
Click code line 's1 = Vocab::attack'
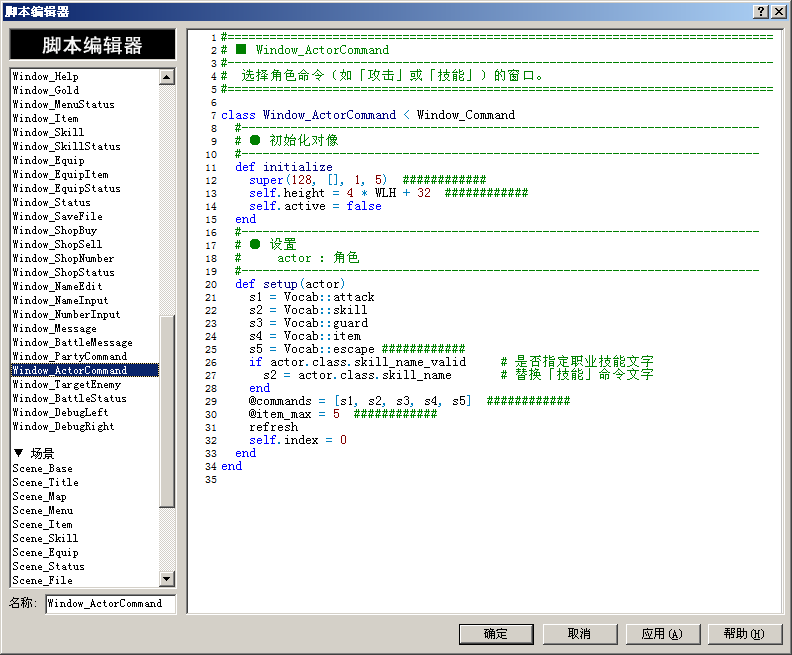(312, 297)
